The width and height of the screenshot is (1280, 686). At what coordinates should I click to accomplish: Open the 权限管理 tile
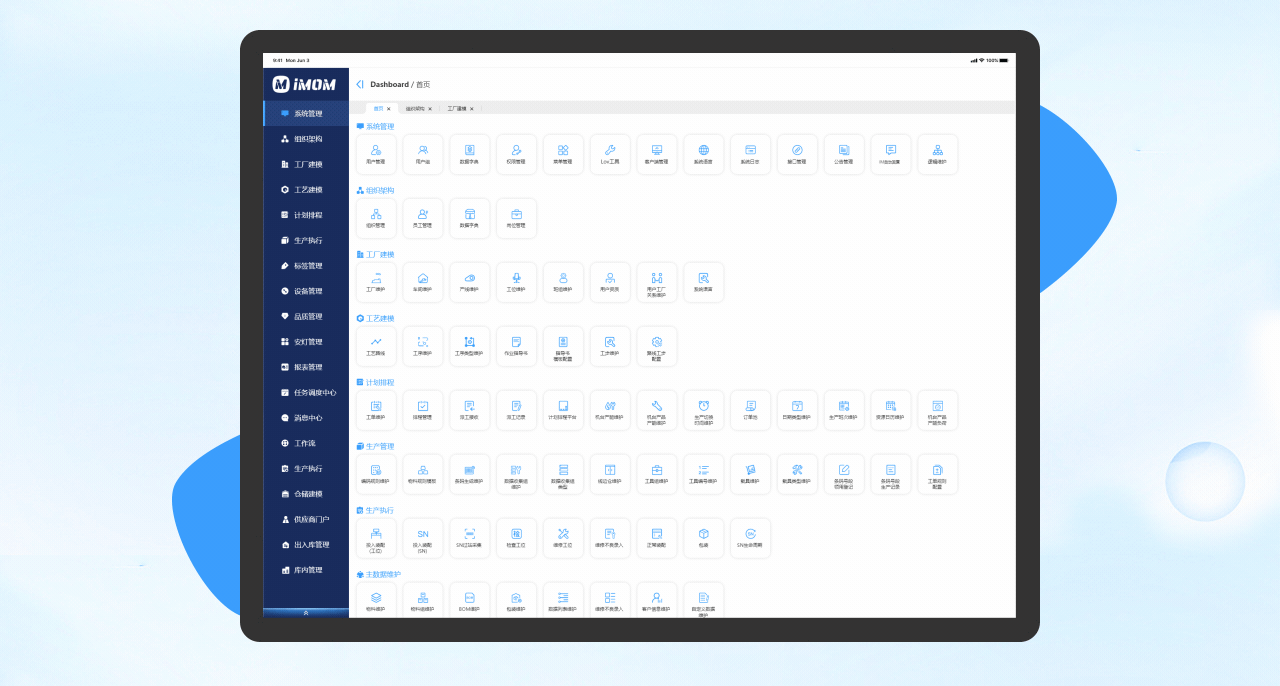coord(517,154)
